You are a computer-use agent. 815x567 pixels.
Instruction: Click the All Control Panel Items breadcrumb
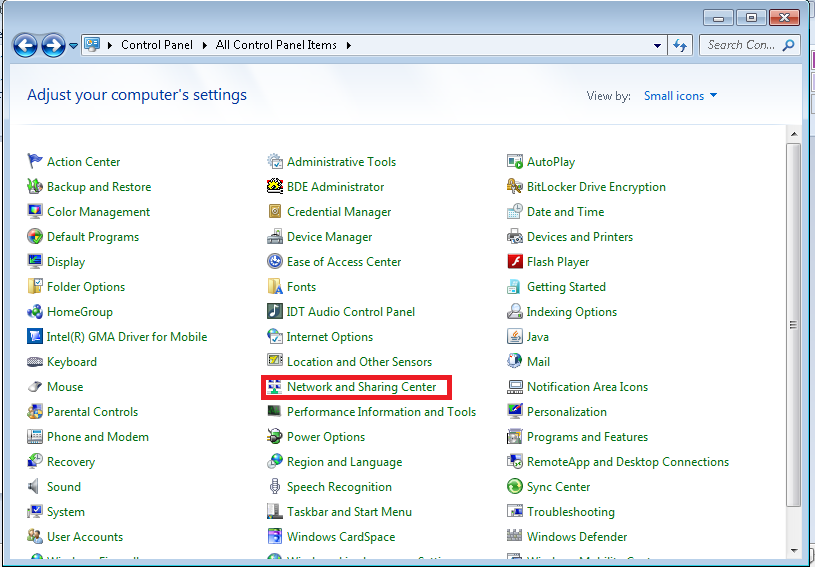276,45
